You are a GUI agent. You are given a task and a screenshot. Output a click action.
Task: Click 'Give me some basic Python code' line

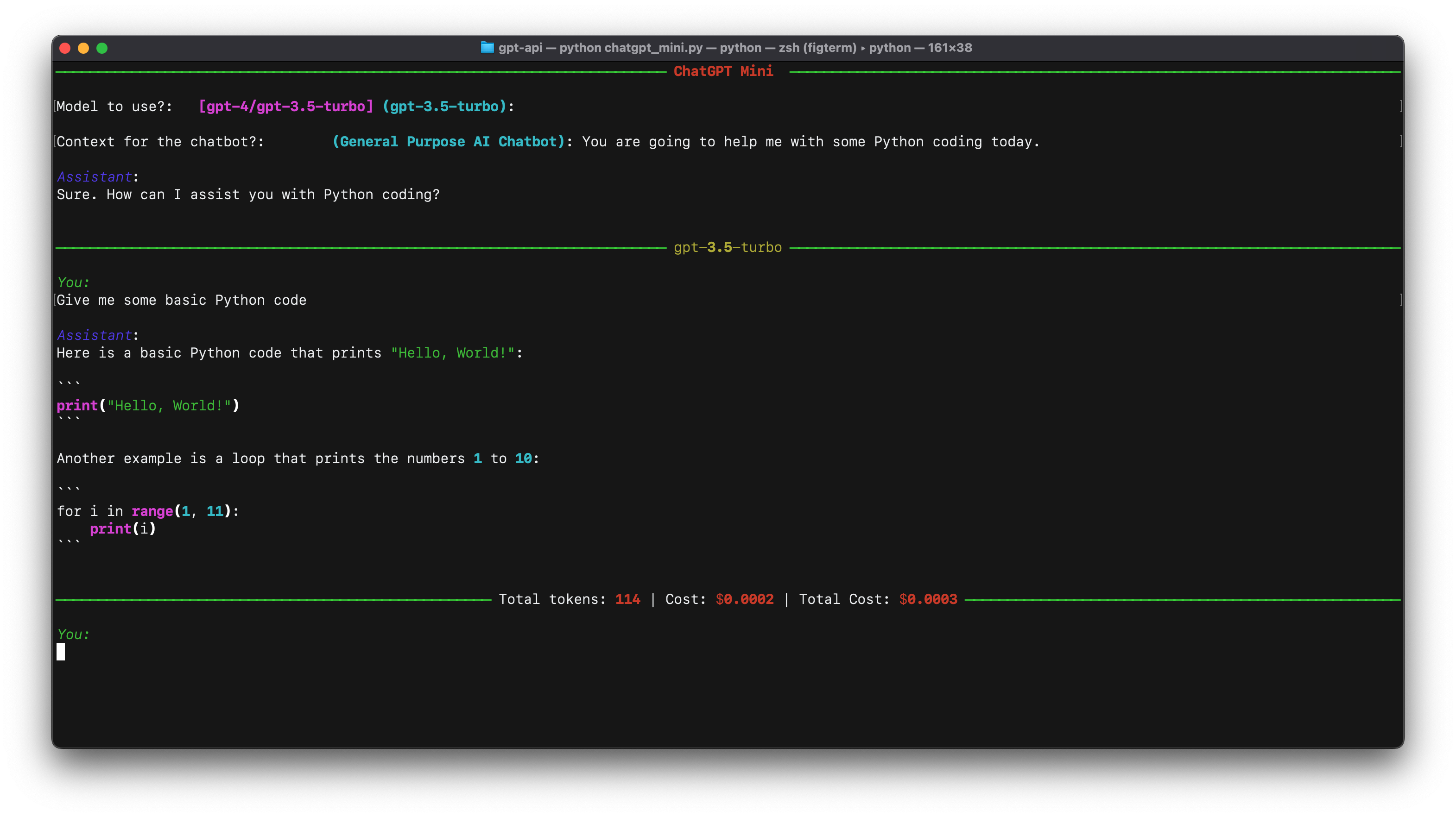point(182,300)
